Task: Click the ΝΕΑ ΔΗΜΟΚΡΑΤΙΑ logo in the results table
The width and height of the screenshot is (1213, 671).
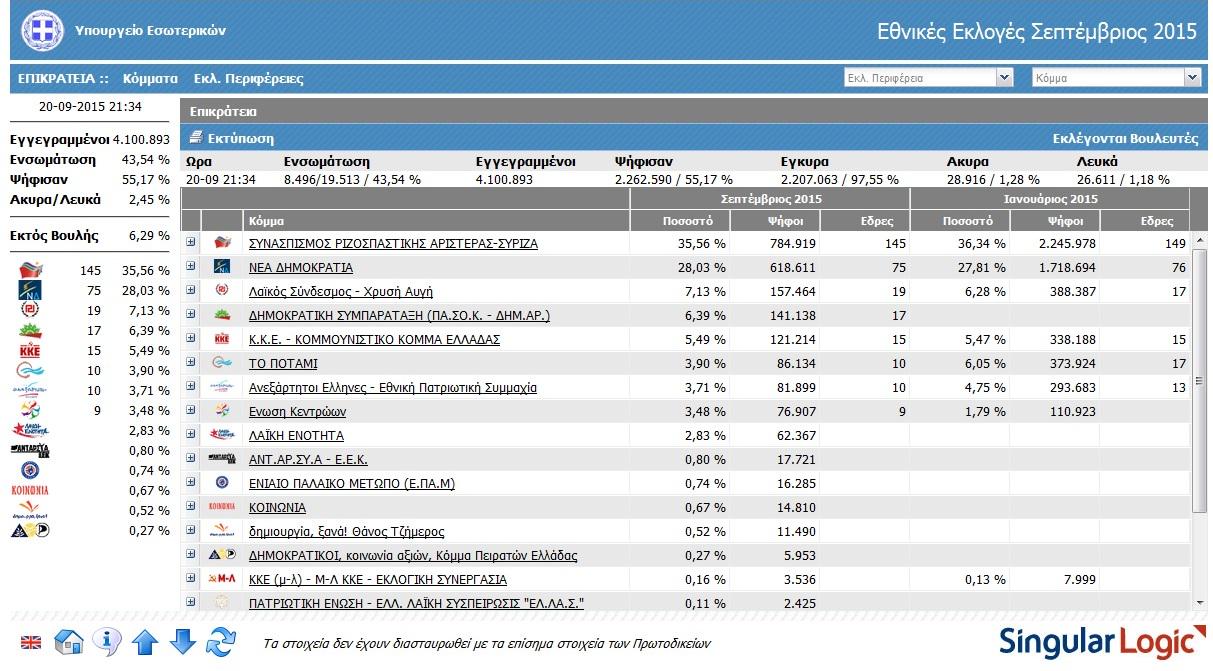Action: point(222,267)
